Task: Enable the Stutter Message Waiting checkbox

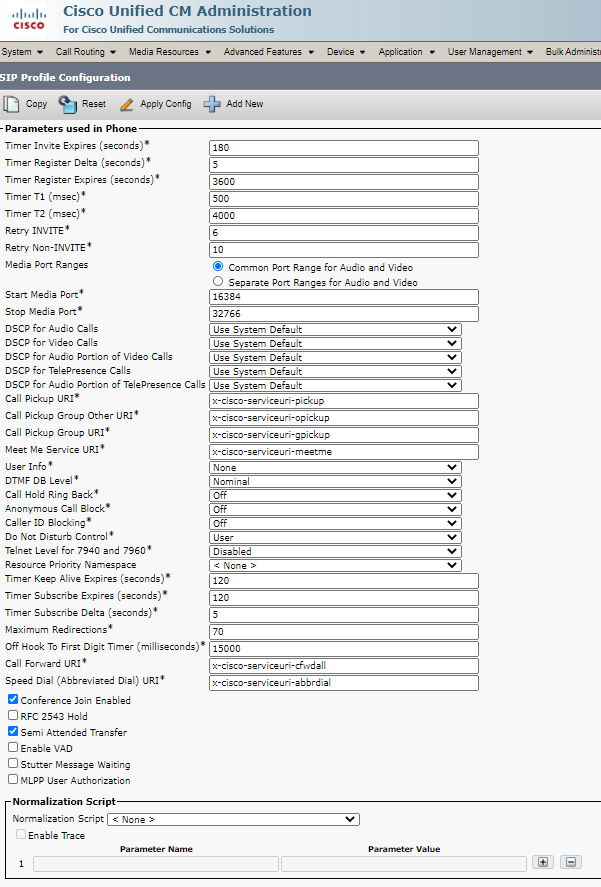Action: [13, 763]
